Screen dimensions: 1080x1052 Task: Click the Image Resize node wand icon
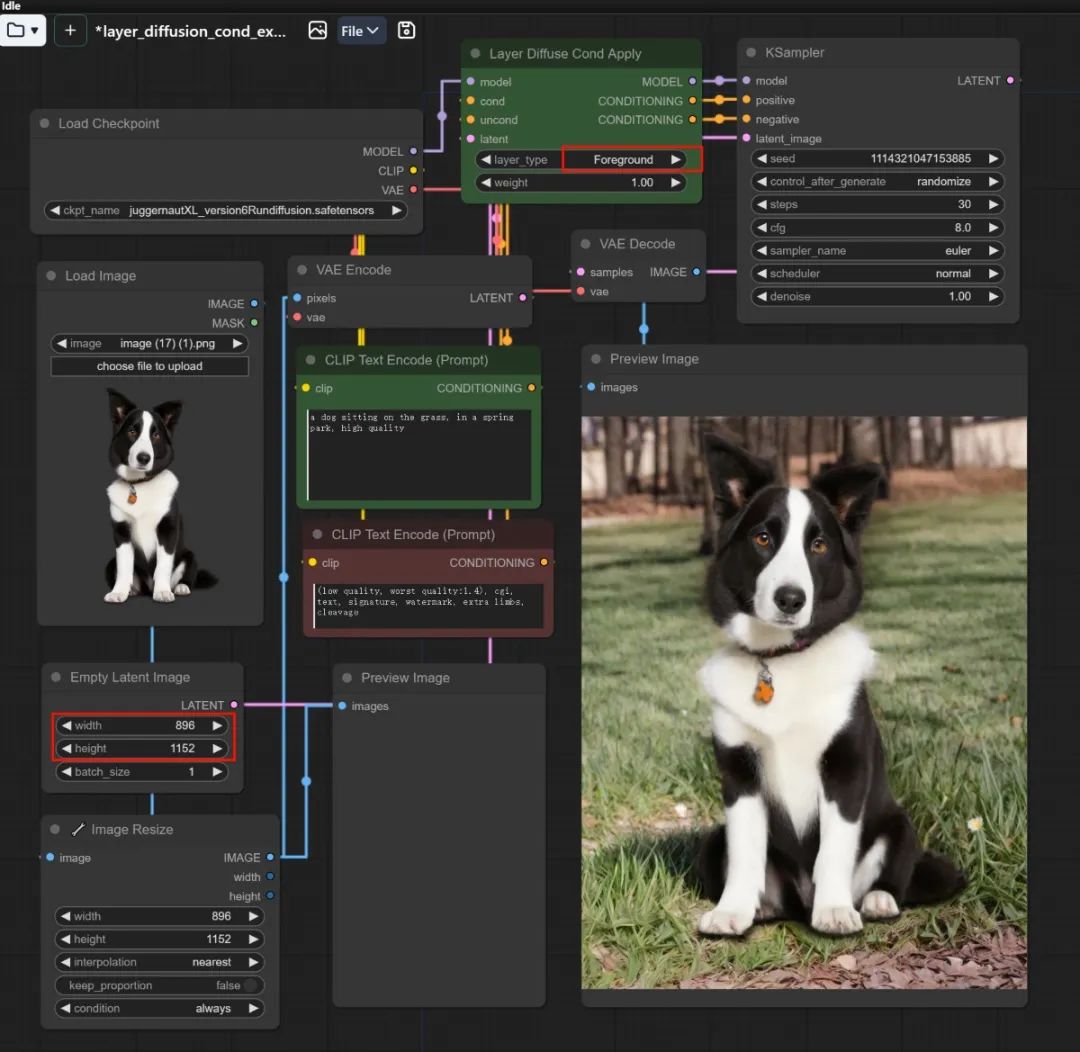click(78, 829)
